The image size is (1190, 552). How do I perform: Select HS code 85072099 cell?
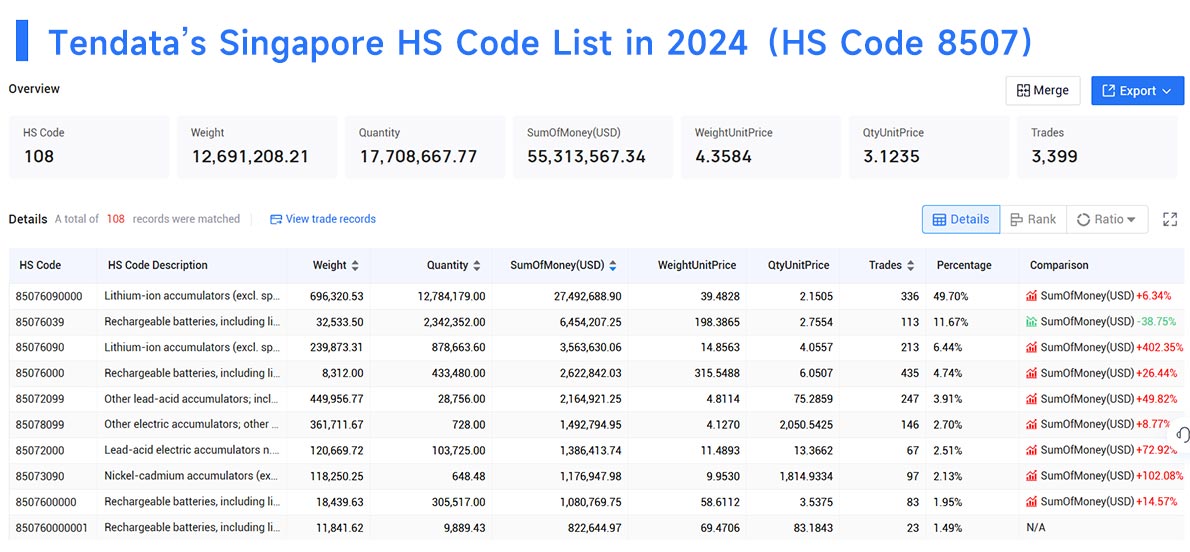tap(39, 399)
